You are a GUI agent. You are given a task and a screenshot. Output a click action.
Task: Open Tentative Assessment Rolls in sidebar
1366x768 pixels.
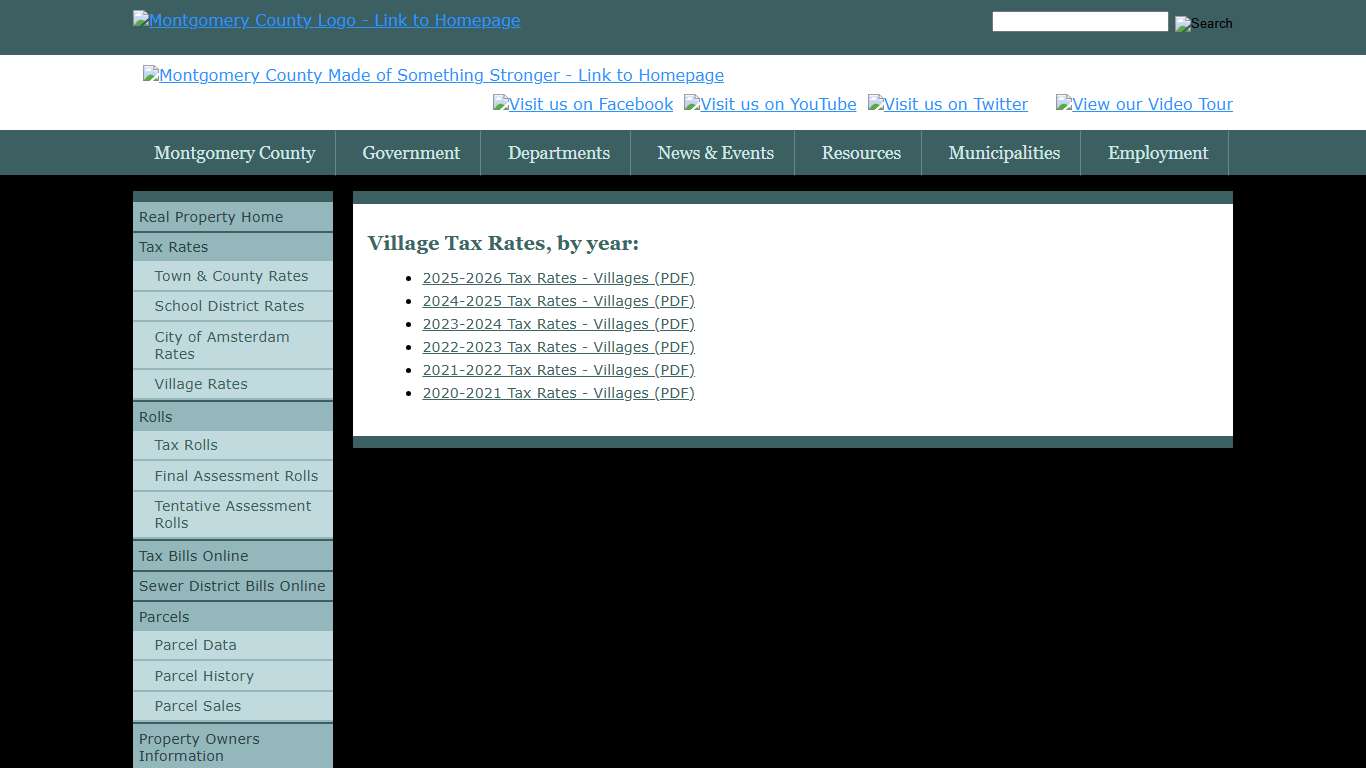pyautogui.click(x=232, y=514)
